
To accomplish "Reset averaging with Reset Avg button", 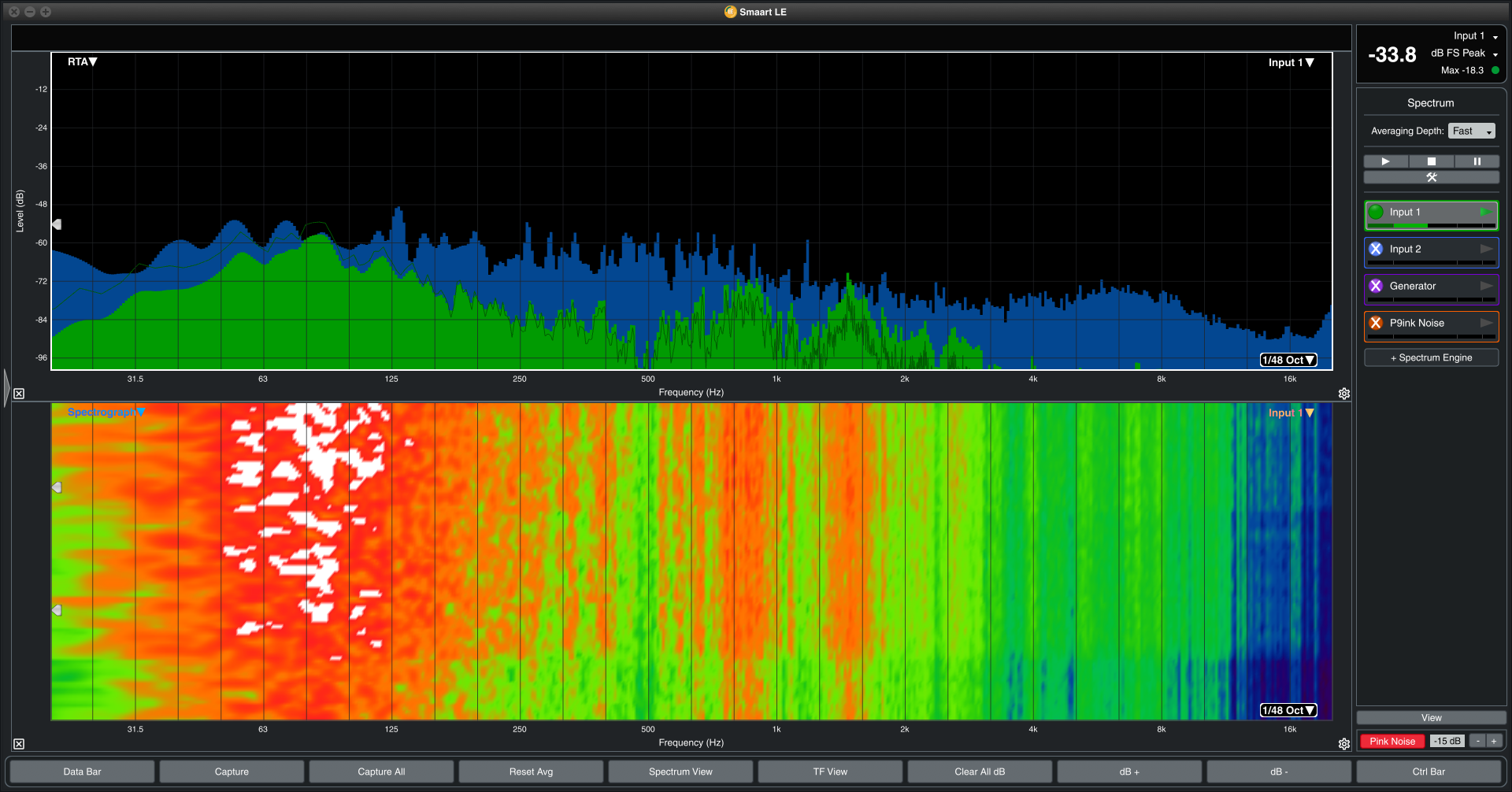I will tap(531, 772).
